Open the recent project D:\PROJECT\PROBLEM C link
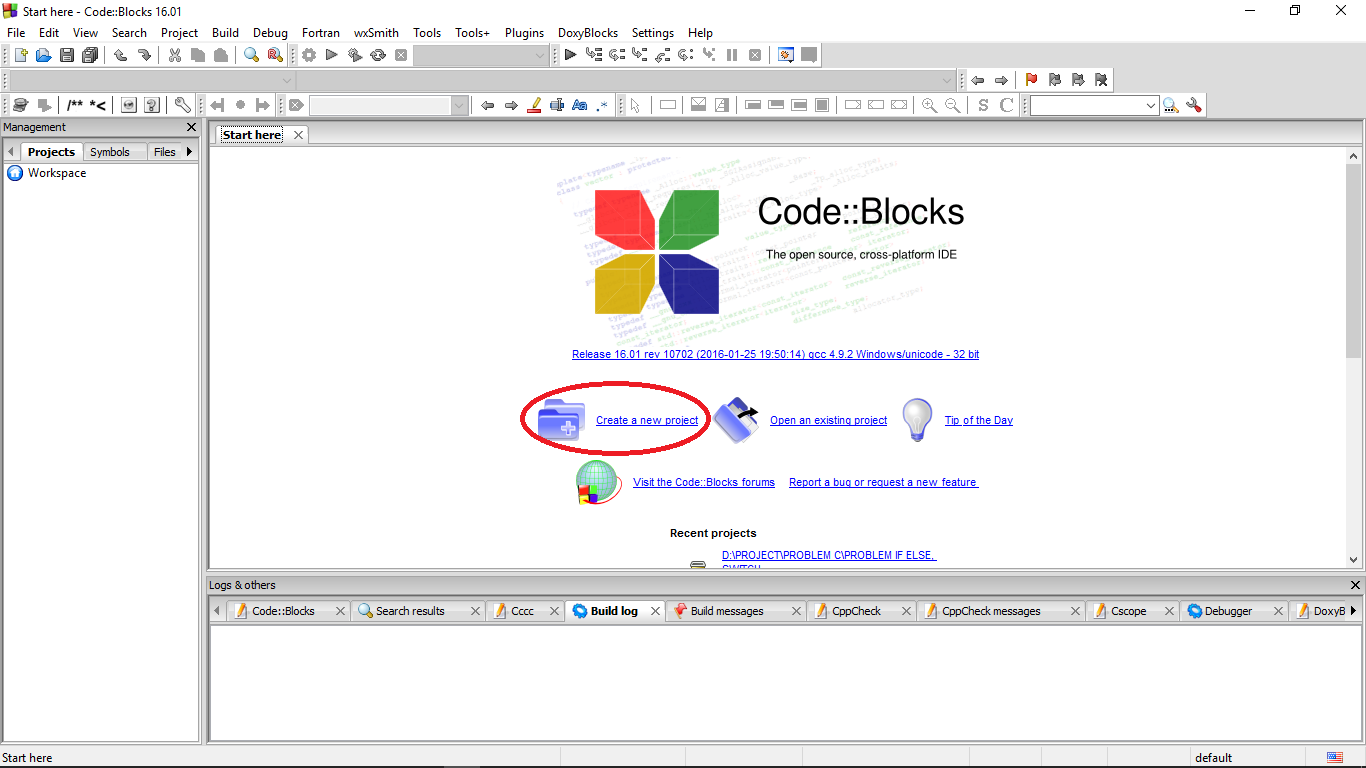 pos(829,555)
